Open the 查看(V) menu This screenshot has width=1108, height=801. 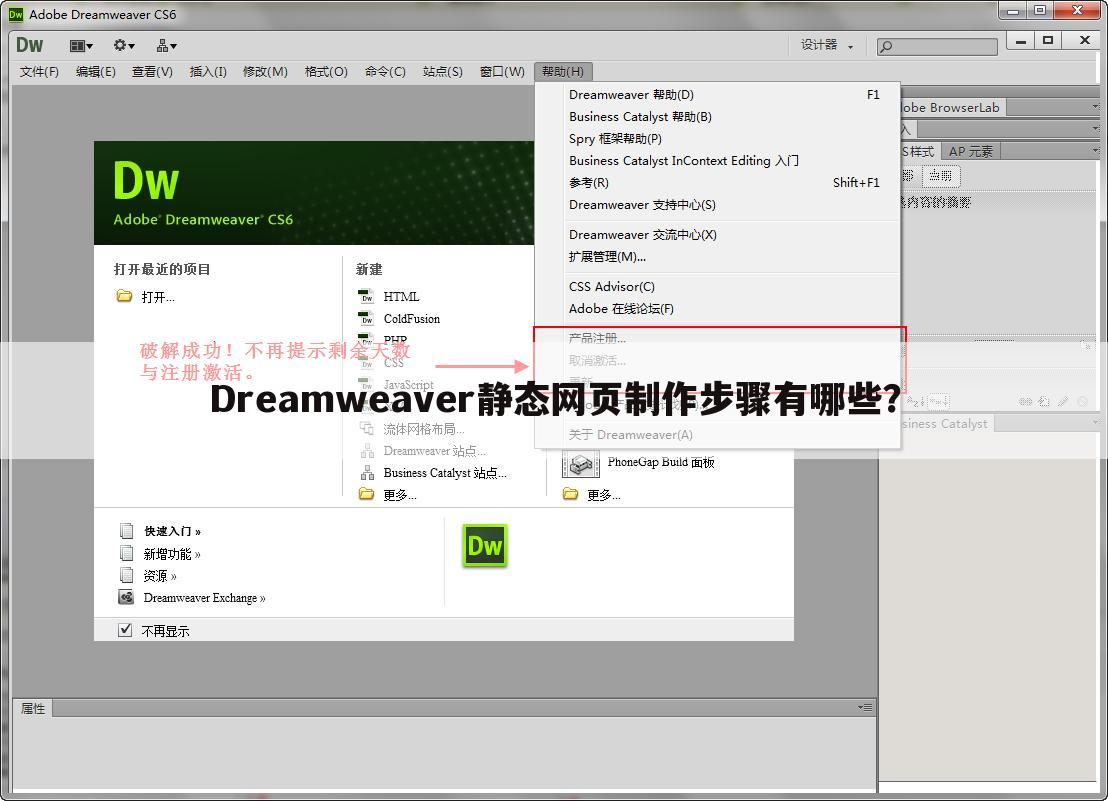pyautogui.click(x=152, y=71)
